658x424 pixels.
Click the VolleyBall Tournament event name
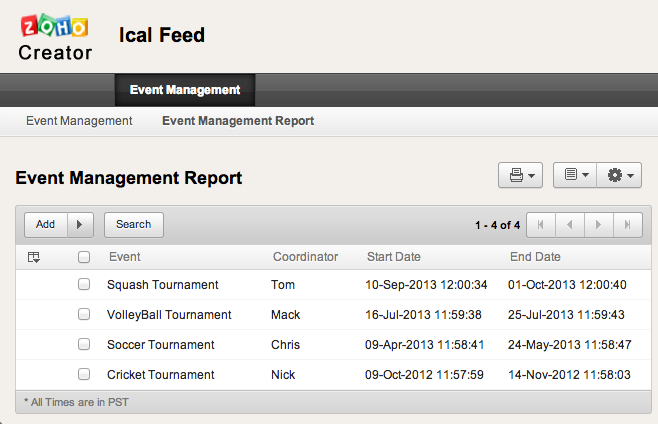tap(169, 315)
